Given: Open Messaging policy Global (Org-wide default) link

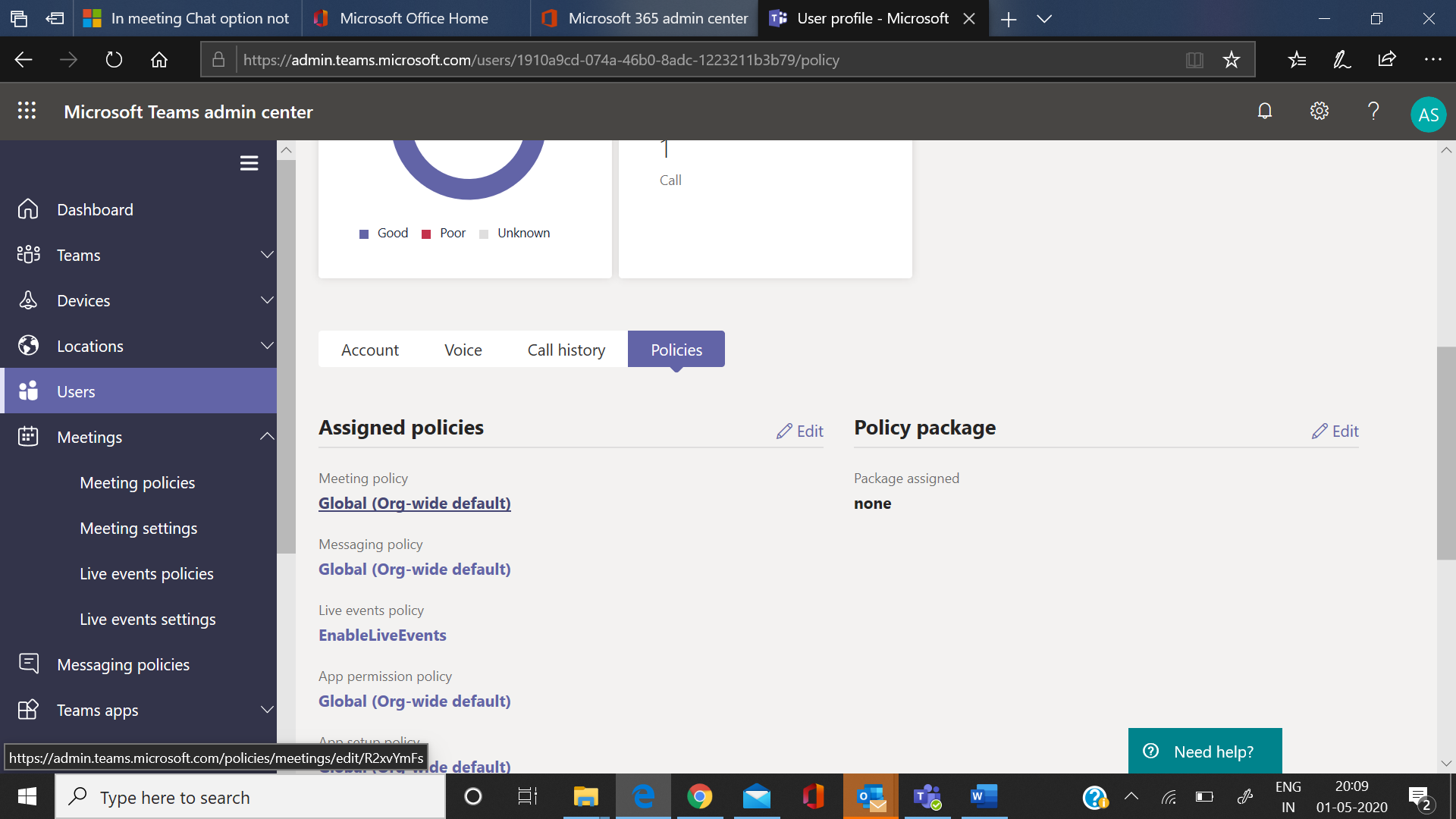Looking at the screenshot, I should click(x=415, y=570).
